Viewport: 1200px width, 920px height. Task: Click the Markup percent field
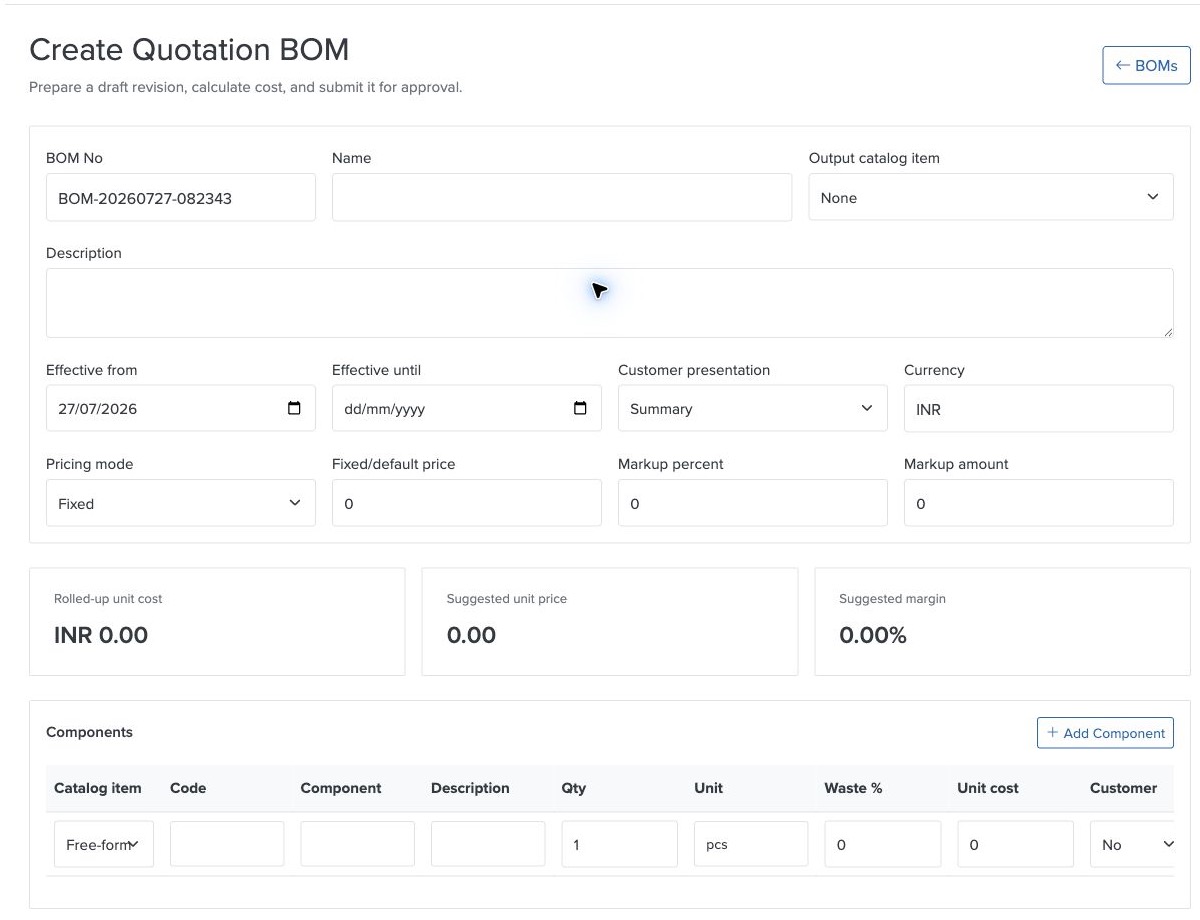[x=753, y=503]
